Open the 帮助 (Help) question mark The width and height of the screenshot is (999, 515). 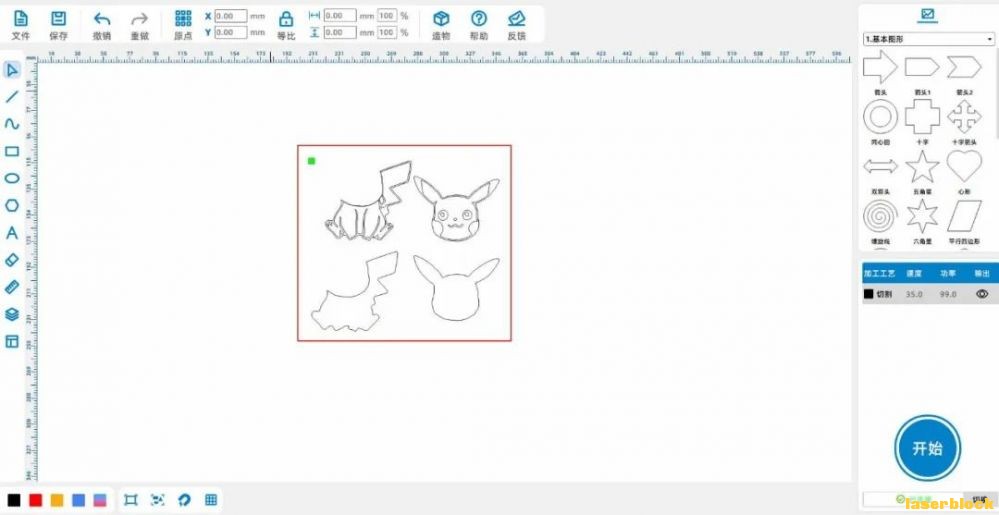479,19
